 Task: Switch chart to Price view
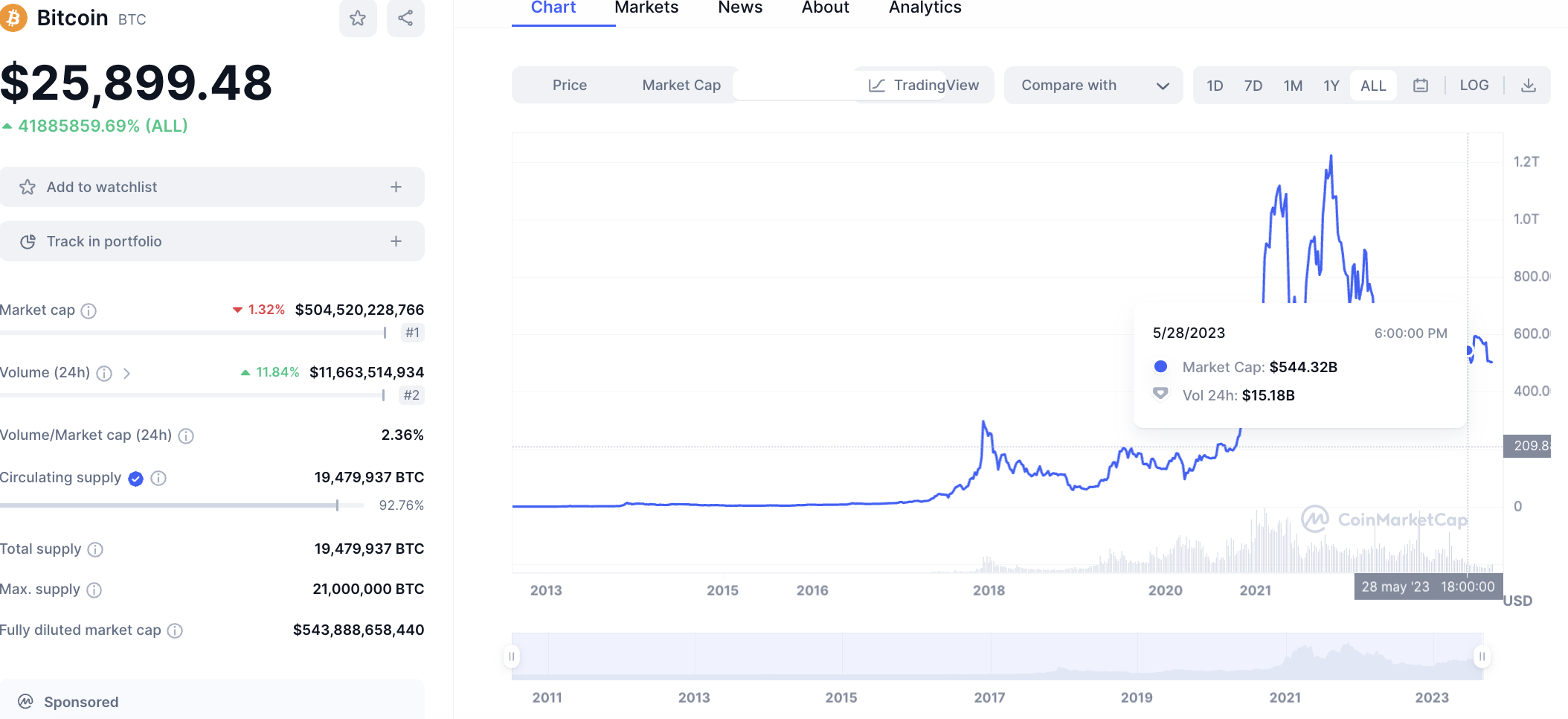569,86
